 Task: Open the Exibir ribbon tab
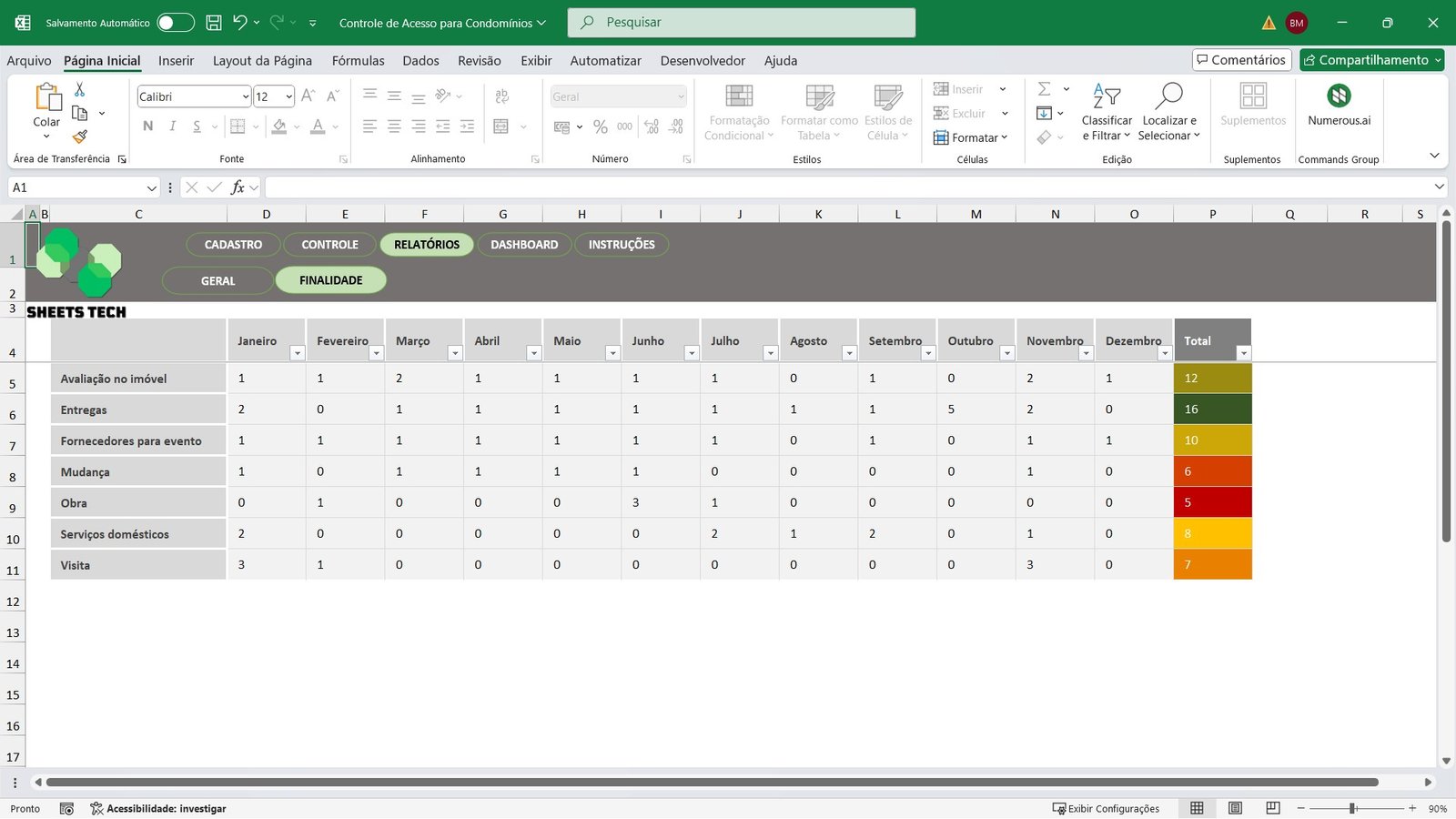536,61
